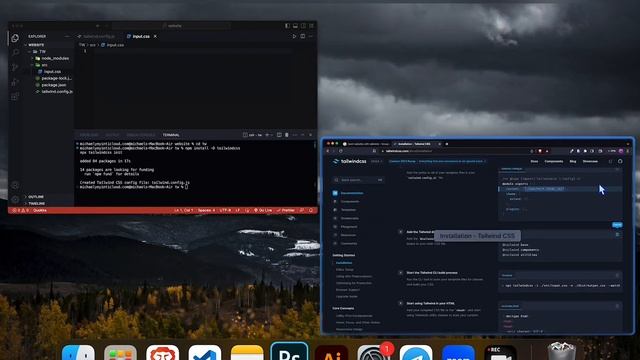Switch to tailwind.config.js editor tab
The image size is (640, 360).
pyautogui.click(x=99, y=36)
